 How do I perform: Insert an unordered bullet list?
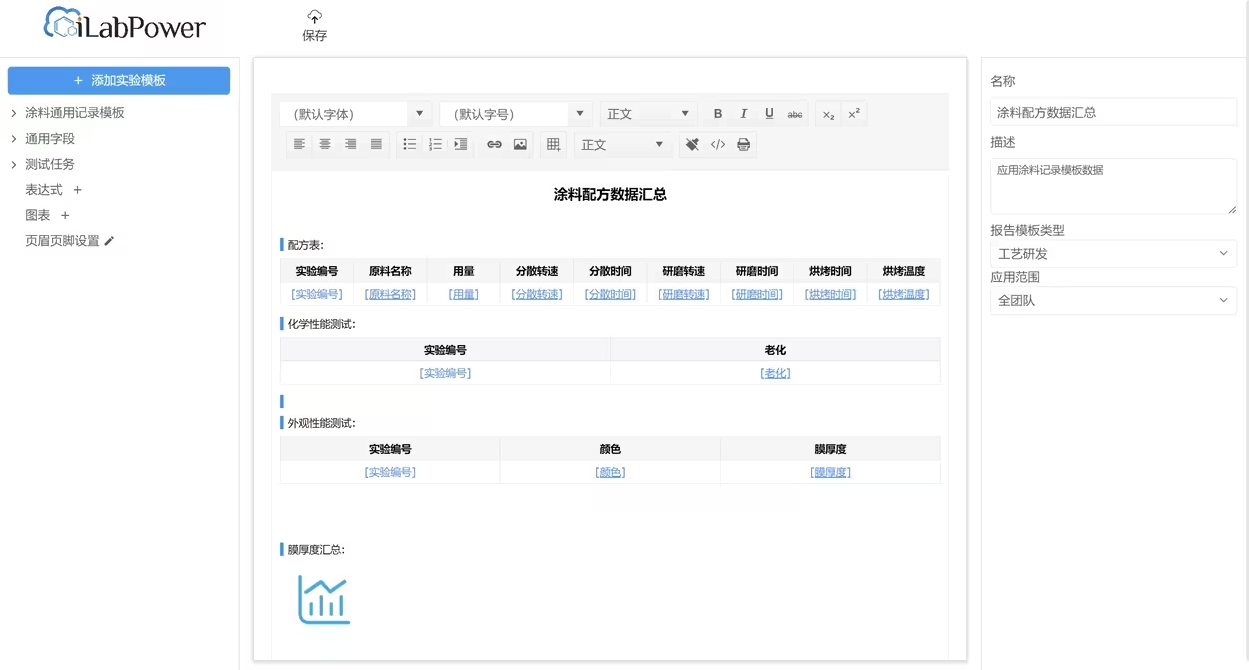(409, 144)
